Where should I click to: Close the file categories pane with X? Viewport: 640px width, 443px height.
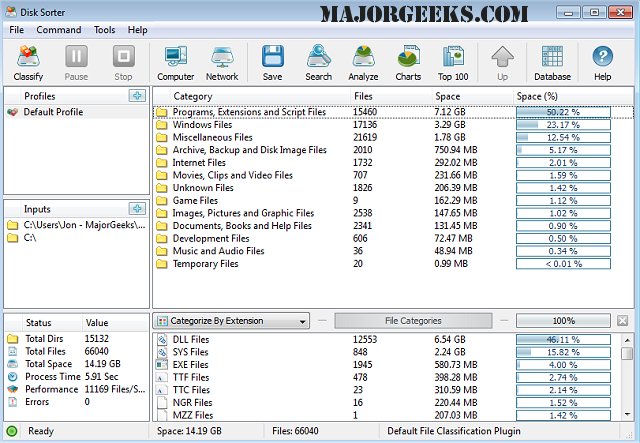pos(622,321)
